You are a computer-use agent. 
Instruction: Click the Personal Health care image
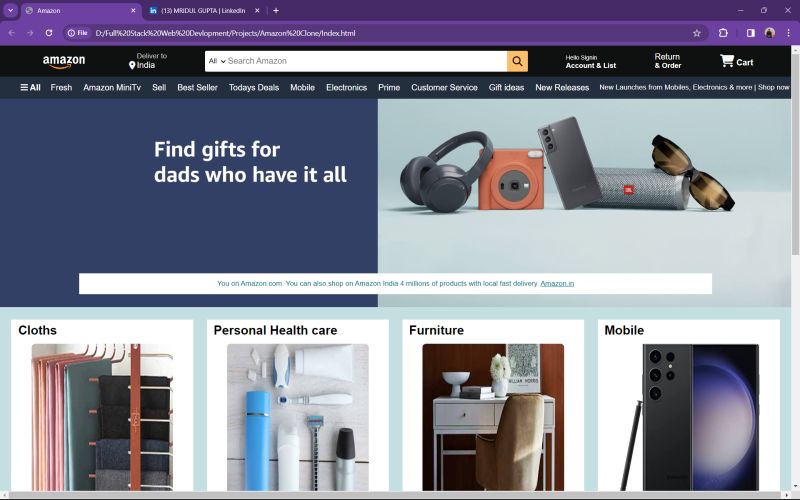(297, 417)
